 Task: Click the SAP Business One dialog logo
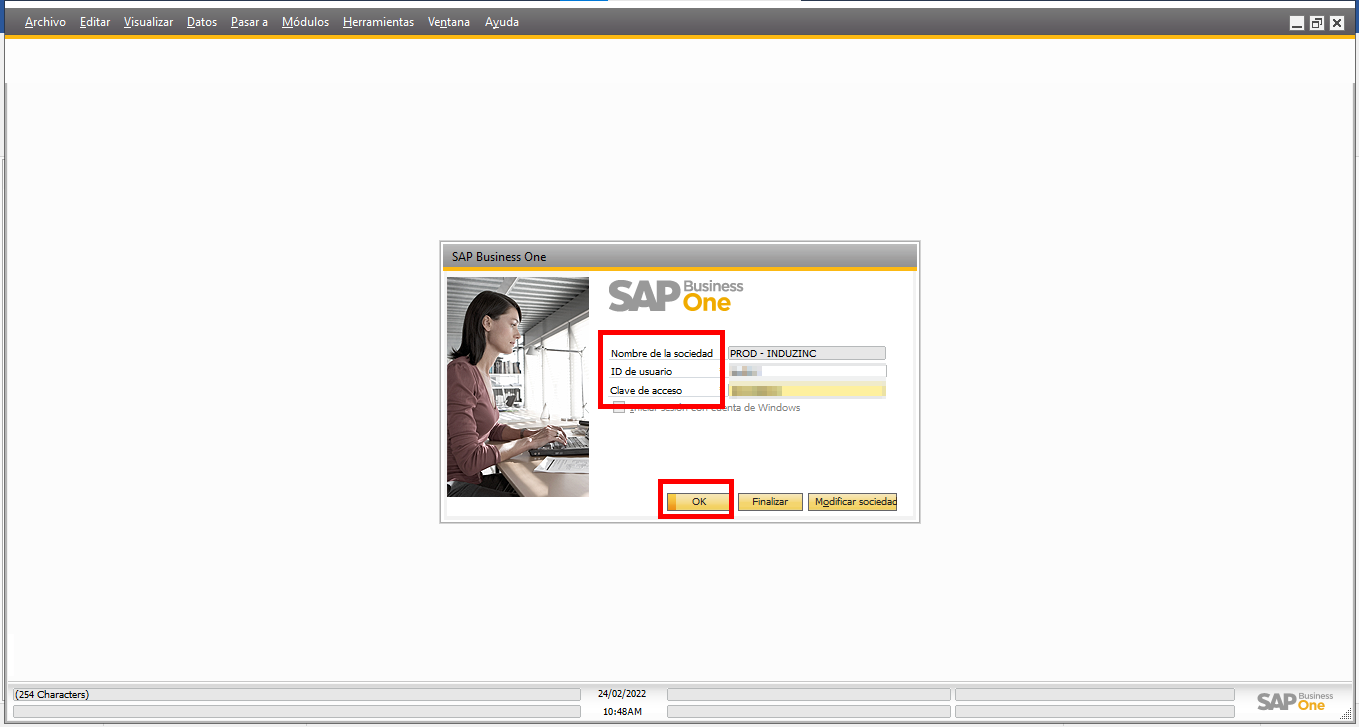676,296
